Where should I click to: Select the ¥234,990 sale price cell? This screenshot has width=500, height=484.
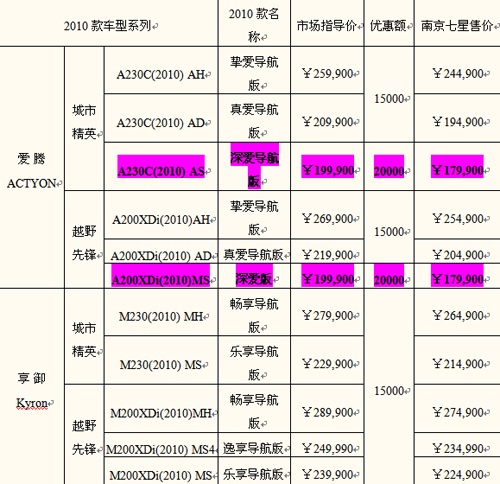coord(457,445)
